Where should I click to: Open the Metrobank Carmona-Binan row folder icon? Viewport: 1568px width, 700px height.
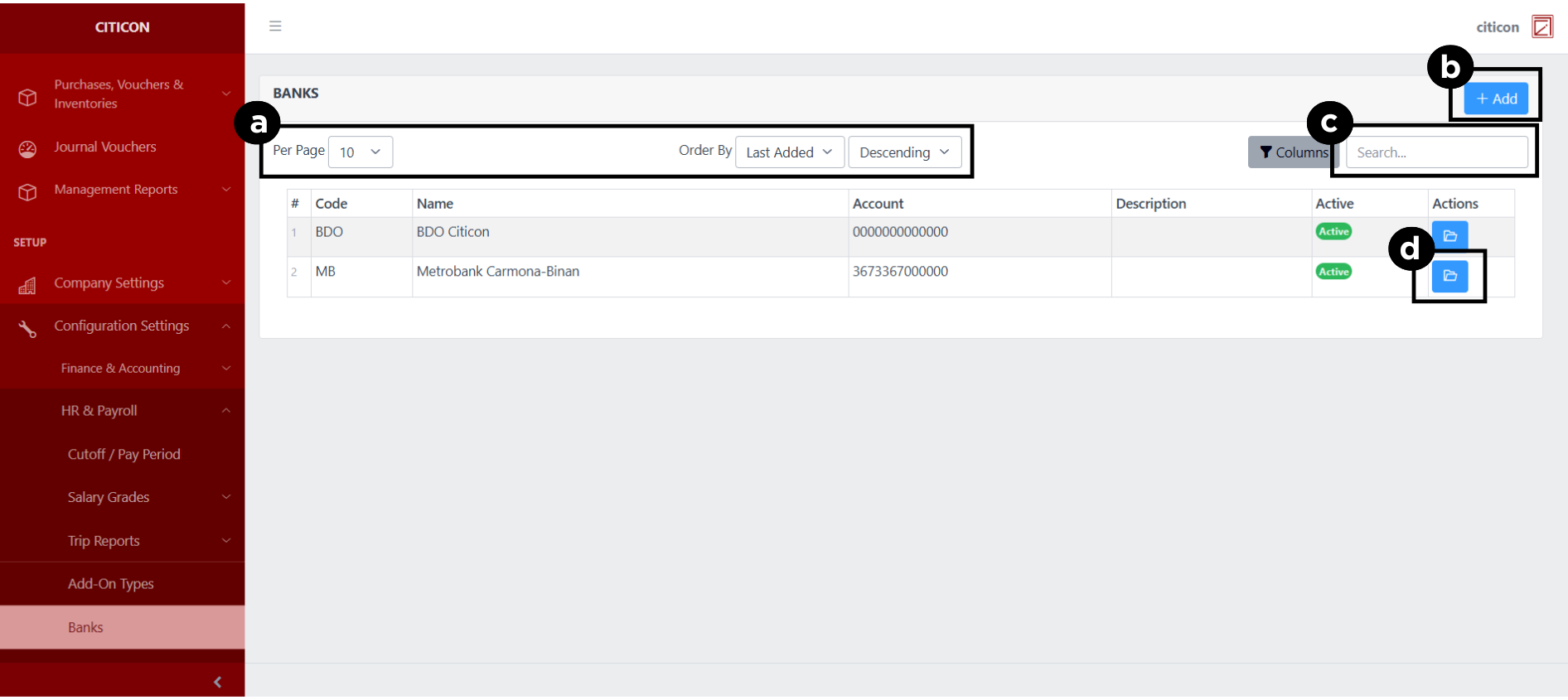(x=1449, y=276)
